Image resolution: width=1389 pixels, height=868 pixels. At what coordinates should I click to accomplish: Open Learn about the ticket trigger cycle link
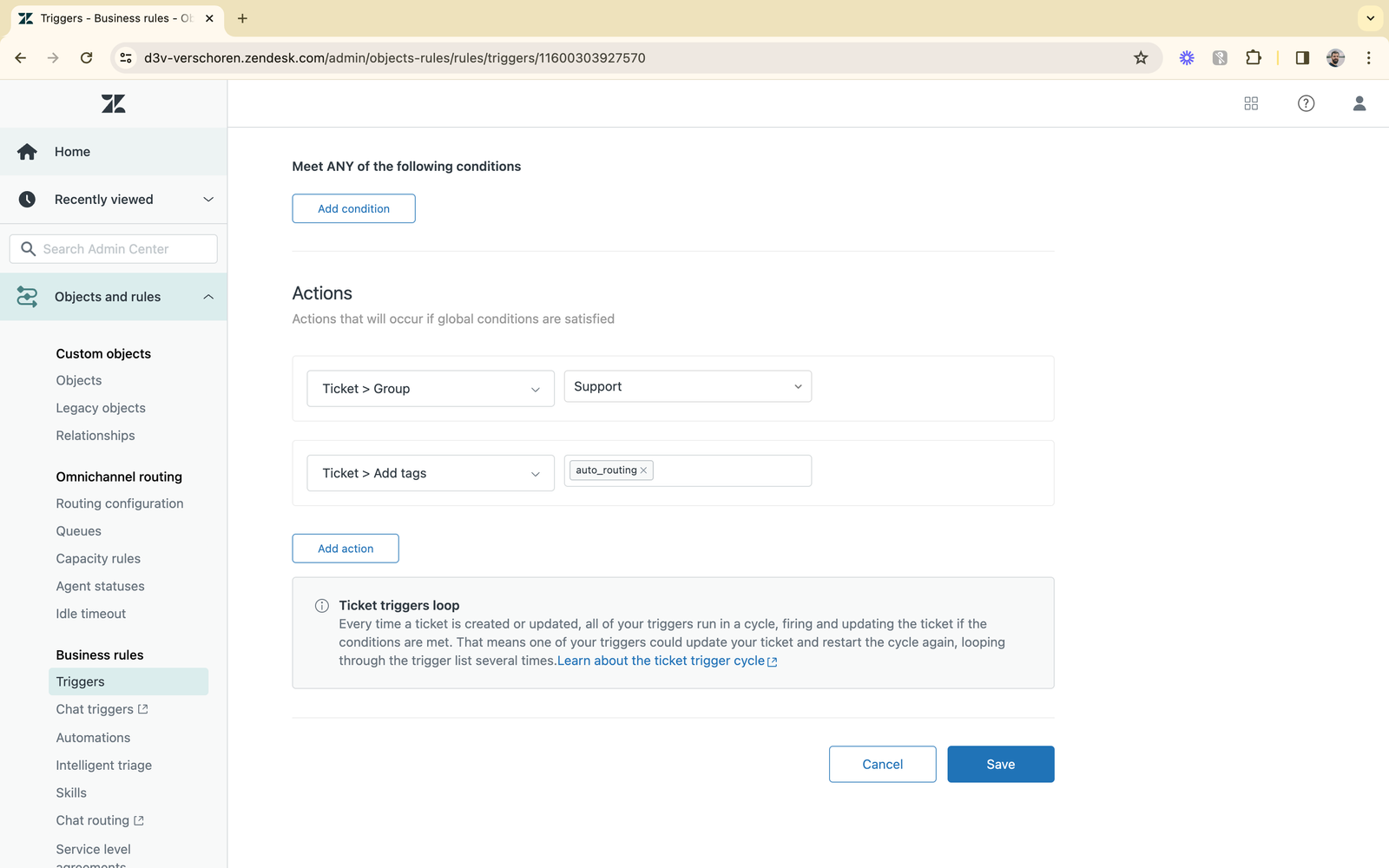661,660
